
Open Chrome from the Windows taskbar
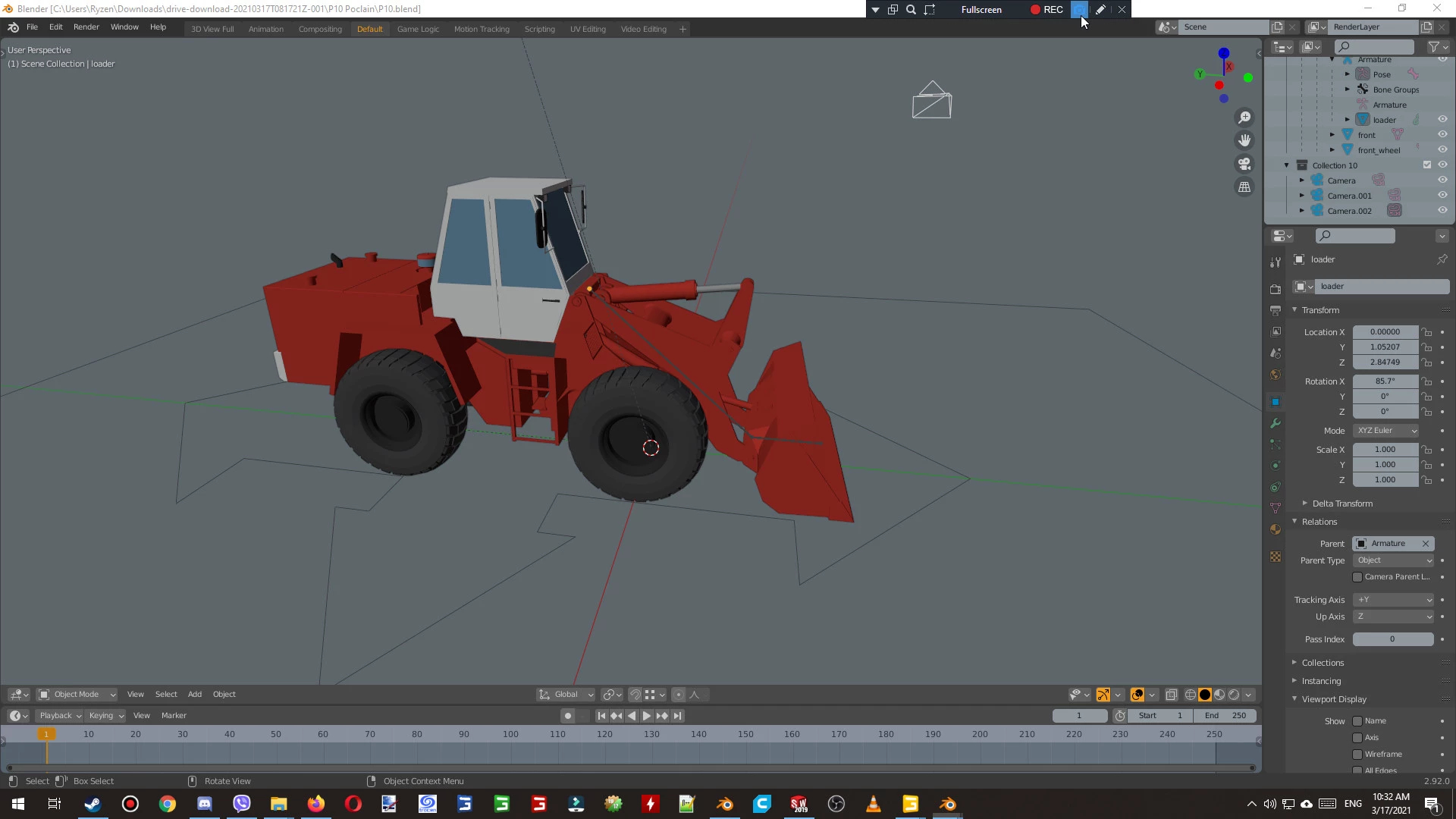(168, 804)
